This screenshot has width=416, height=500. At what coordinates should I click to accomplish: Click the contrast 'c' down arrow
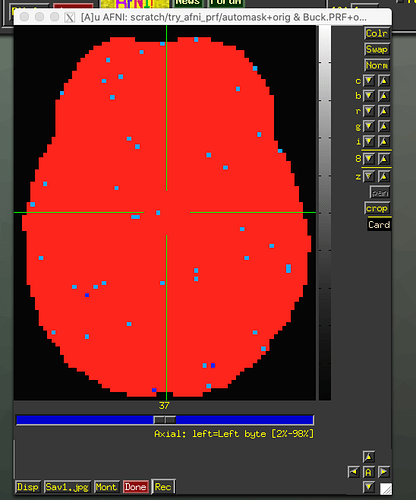[369, 81]
